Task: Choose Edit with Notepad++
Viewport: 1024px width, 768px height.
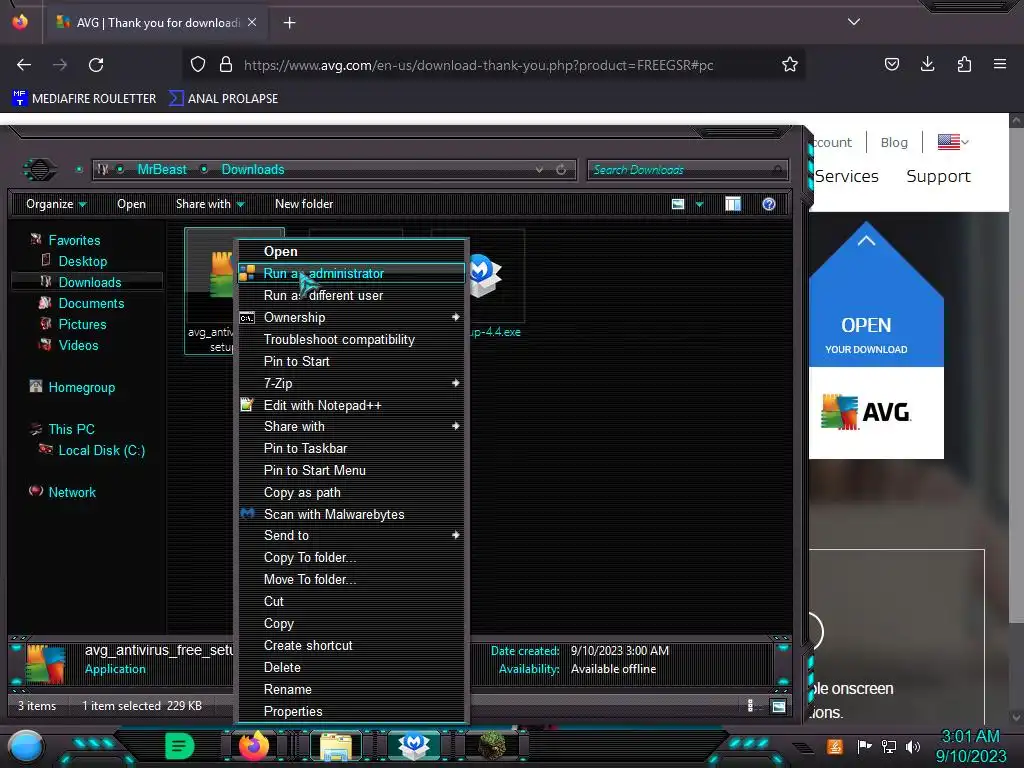Action: coord(351,406)
